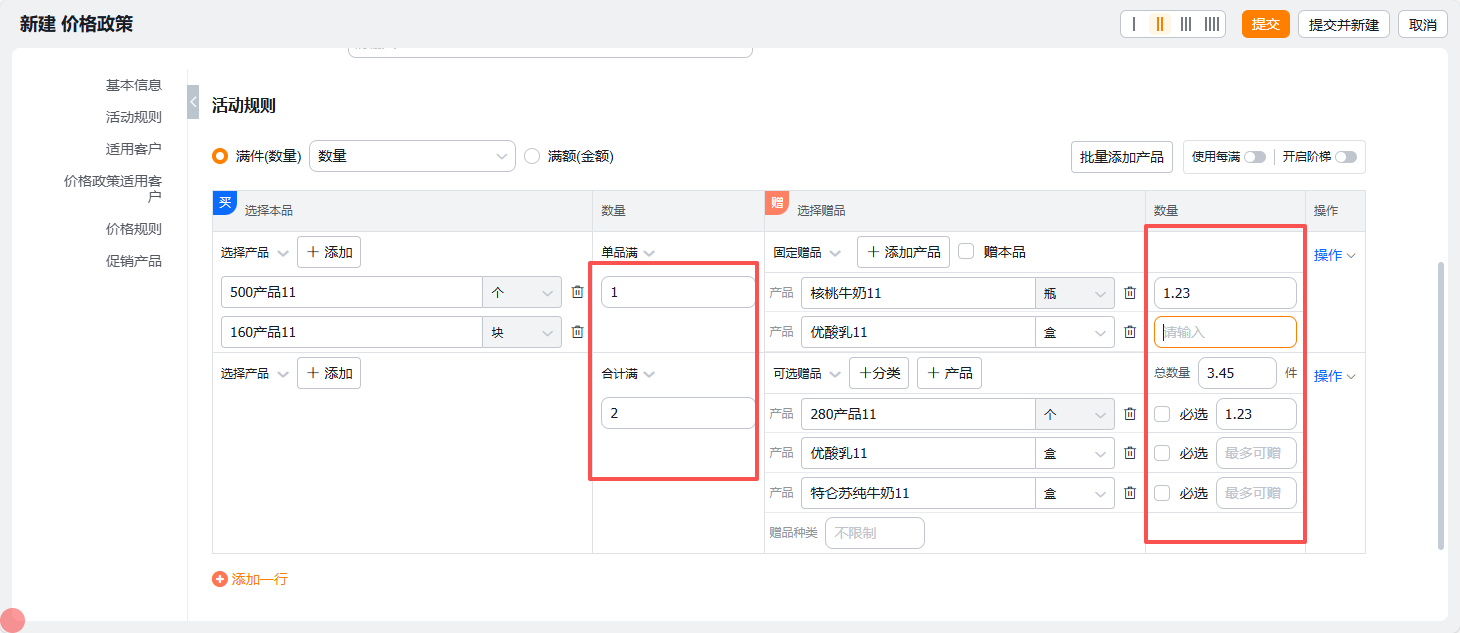Delete 500产品11 row via trash icon
The height and width of the screenshot is (633, 1460).
[577, 292]
